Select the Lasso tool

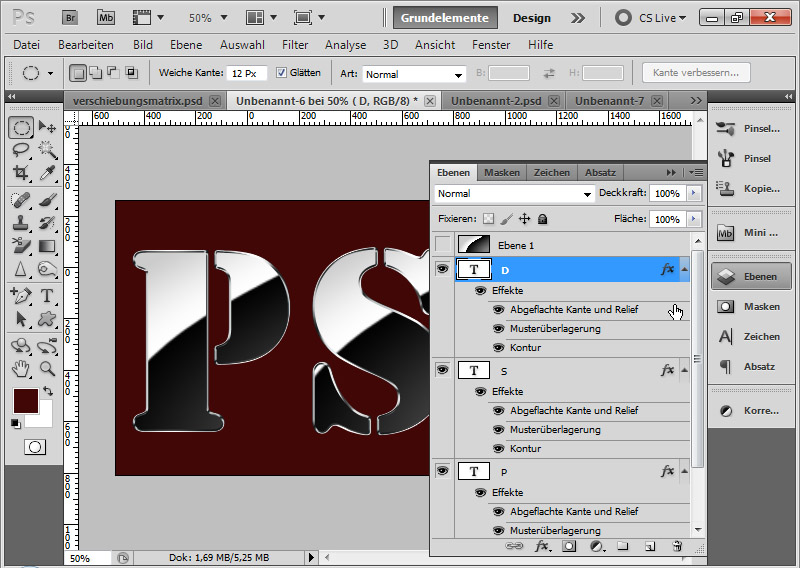(20, 150)
